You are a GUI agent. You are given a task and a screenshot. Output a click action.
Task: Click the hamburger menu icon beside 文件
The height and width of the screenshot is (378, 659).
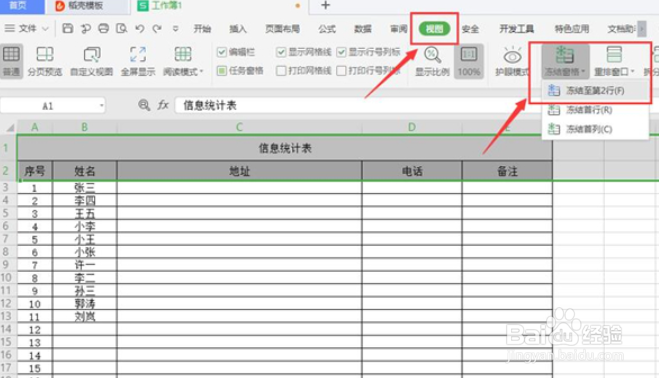coord(9,29)
